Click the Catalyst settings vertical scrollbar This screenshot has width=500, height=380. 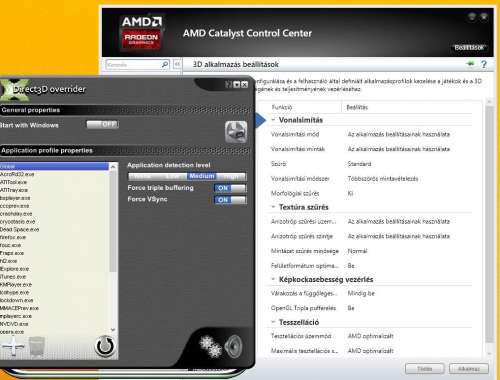point(489,224)
